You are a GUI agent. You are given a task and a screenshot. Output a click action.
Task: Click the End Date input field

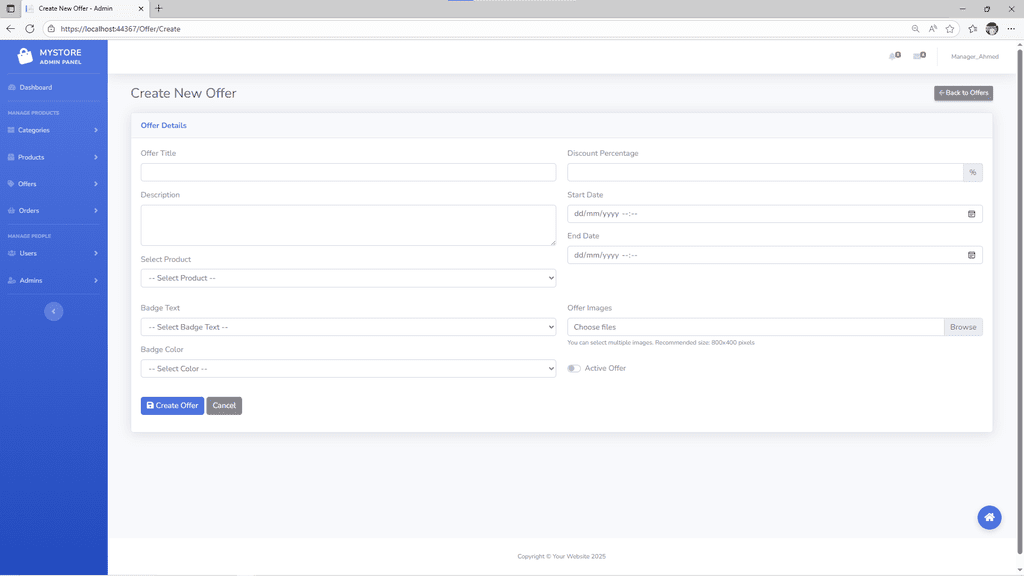pos(775,255)
